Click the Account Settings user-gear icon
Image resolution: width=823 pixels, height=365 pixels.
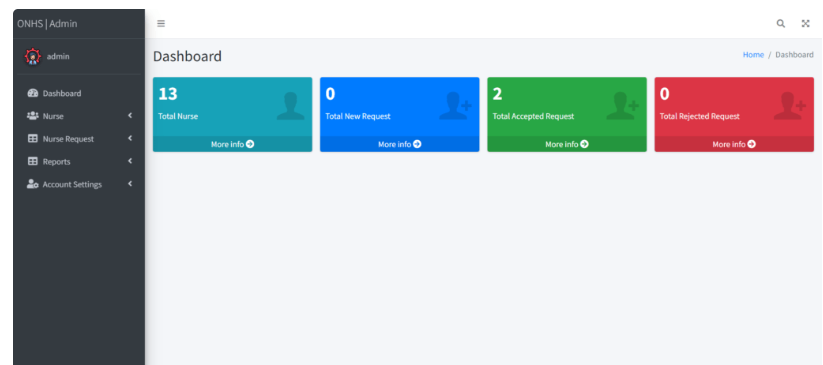(33, 184)
